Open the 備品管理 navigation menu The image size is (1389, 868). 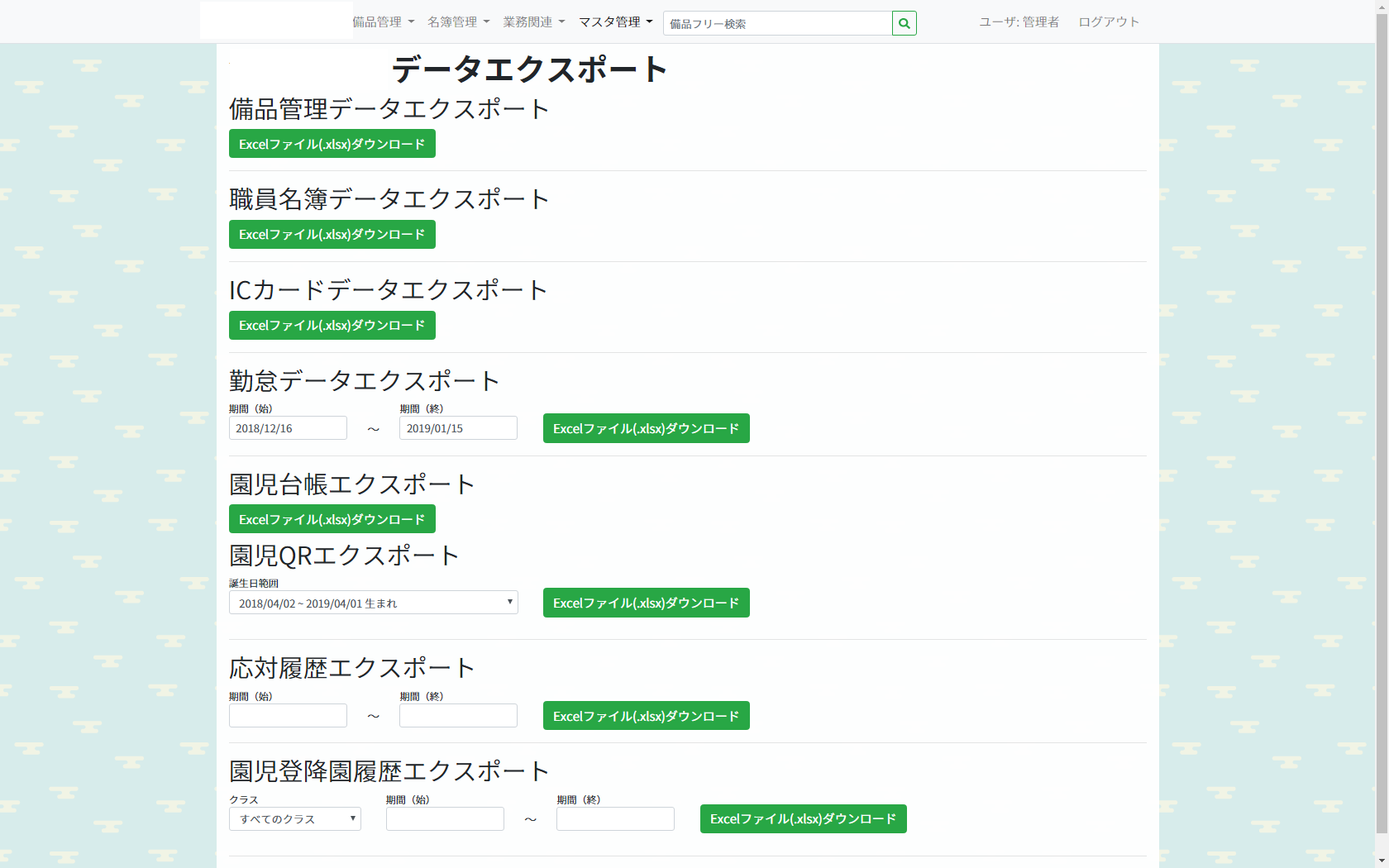coord(383,22)
